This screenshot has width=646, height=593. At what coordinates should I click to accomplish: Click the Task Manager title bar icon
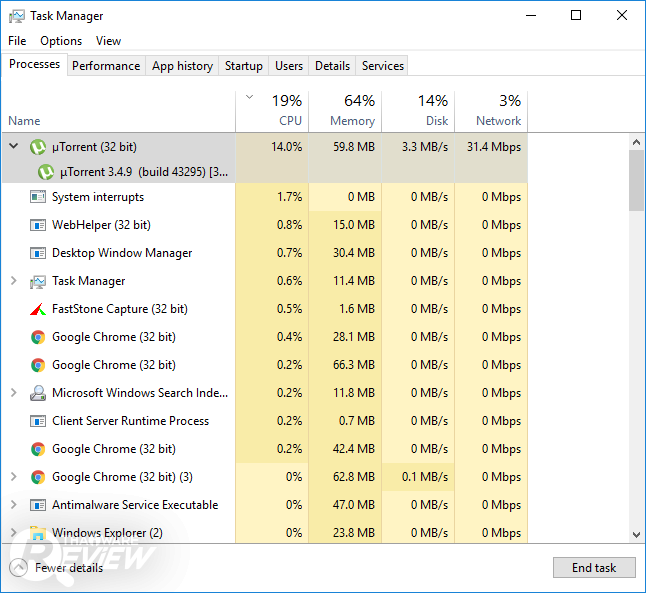[17, 16]
